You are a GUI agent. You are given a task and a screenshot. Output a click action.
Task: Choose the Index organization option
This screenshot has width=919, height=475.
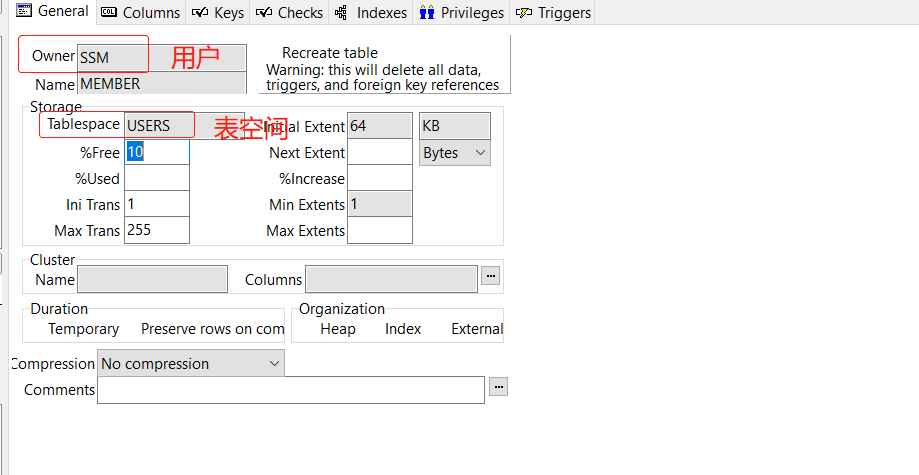(x=403, y=329)
